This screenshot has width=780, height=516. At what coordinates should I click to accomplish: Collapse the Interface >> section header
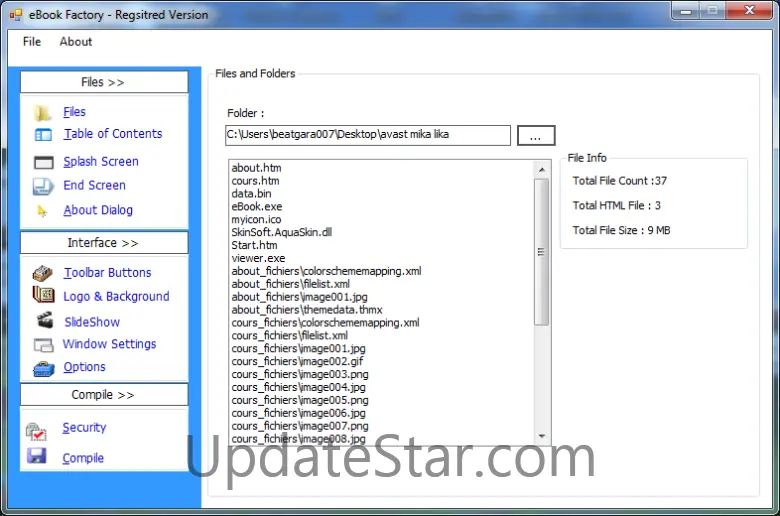(104, 243)
